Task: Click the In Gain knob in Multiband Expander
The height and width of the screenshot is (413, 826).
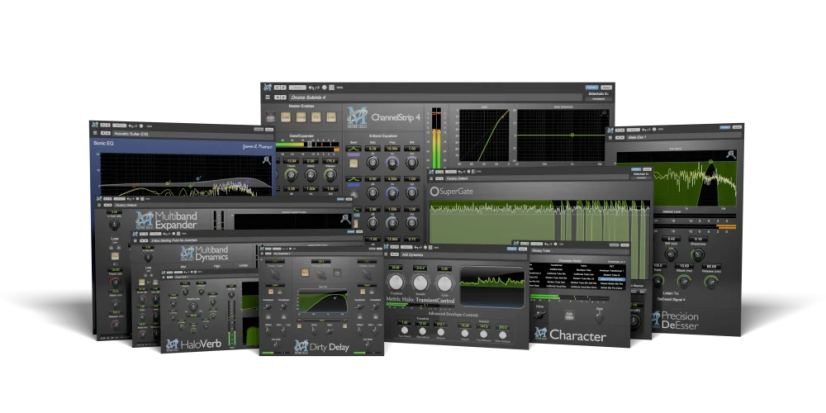Action: (x=114, y=225)
